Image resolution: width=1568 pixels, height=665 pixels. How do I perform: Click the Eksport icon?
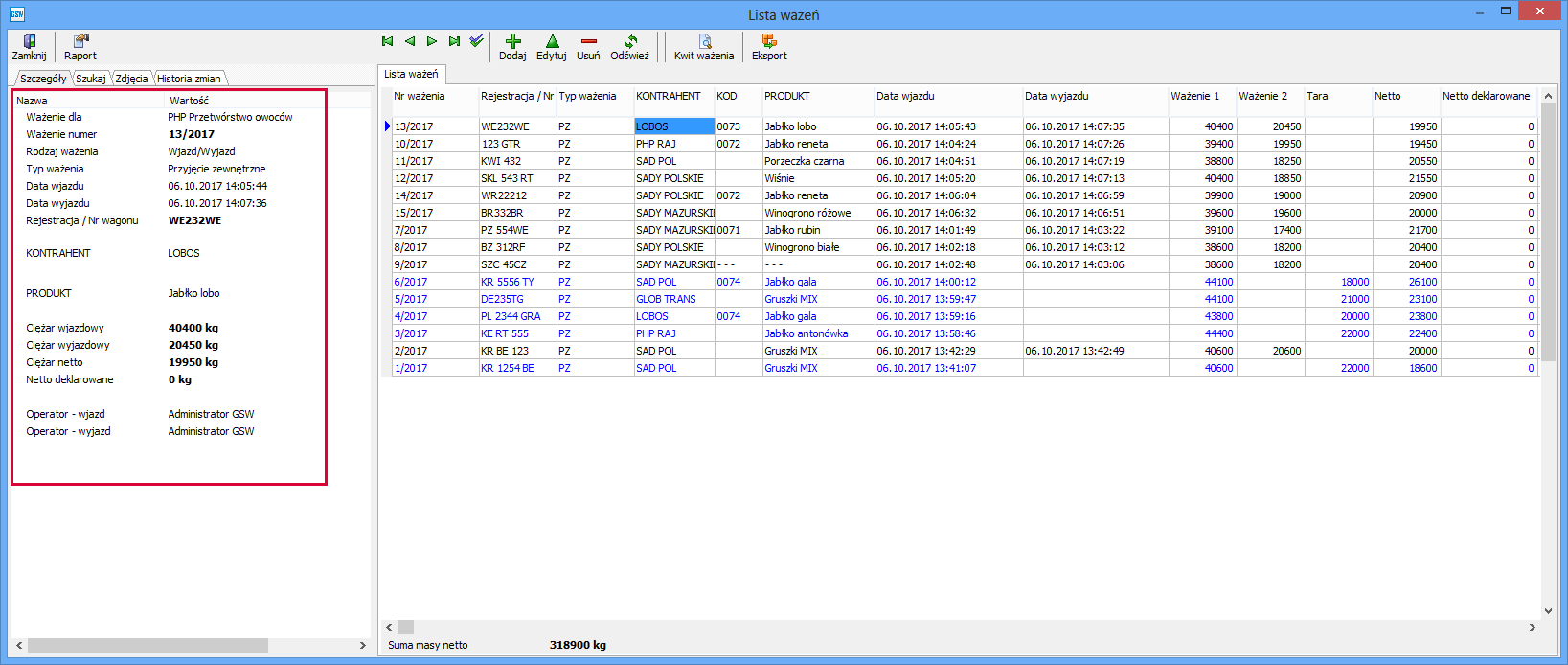768,42
